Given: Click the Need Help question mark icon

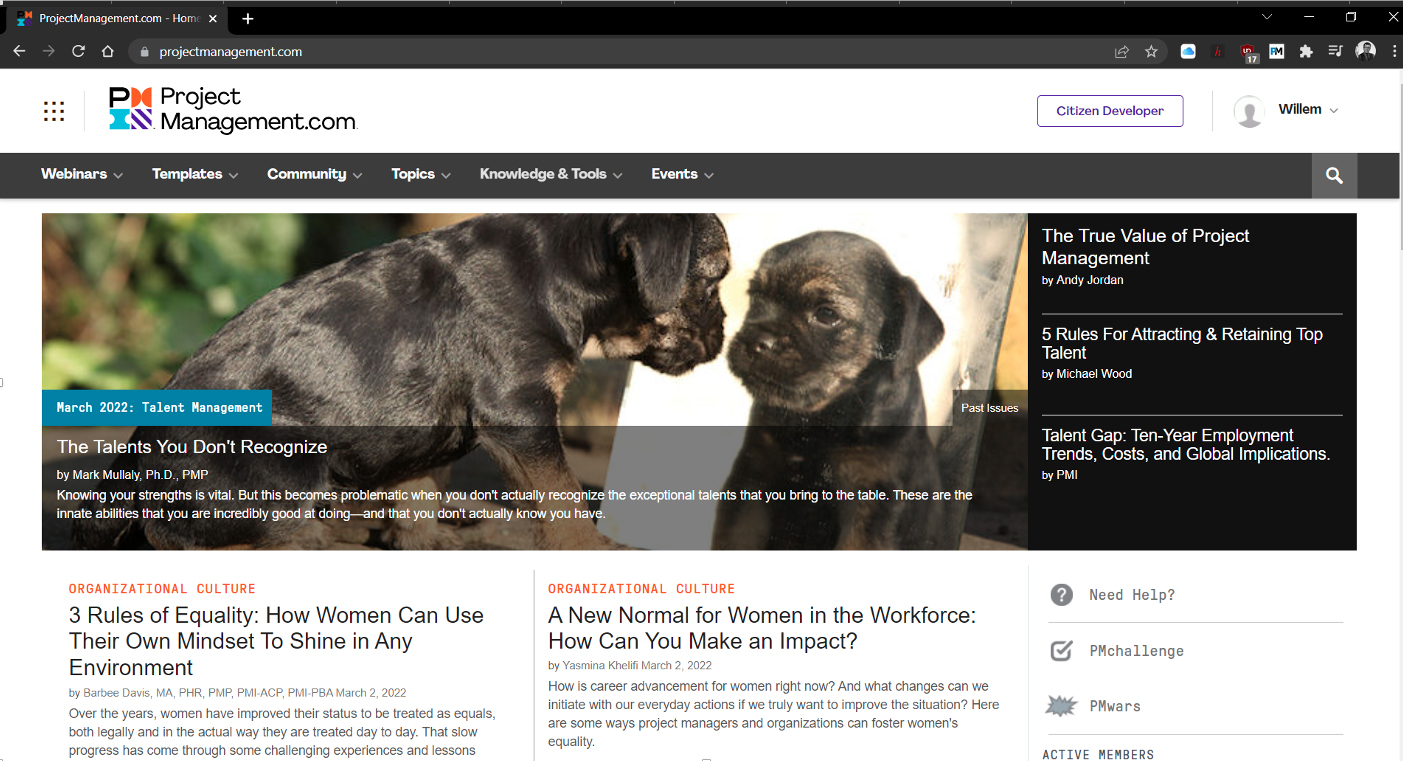Looking at the screenshot, I should pos(1061,594).
